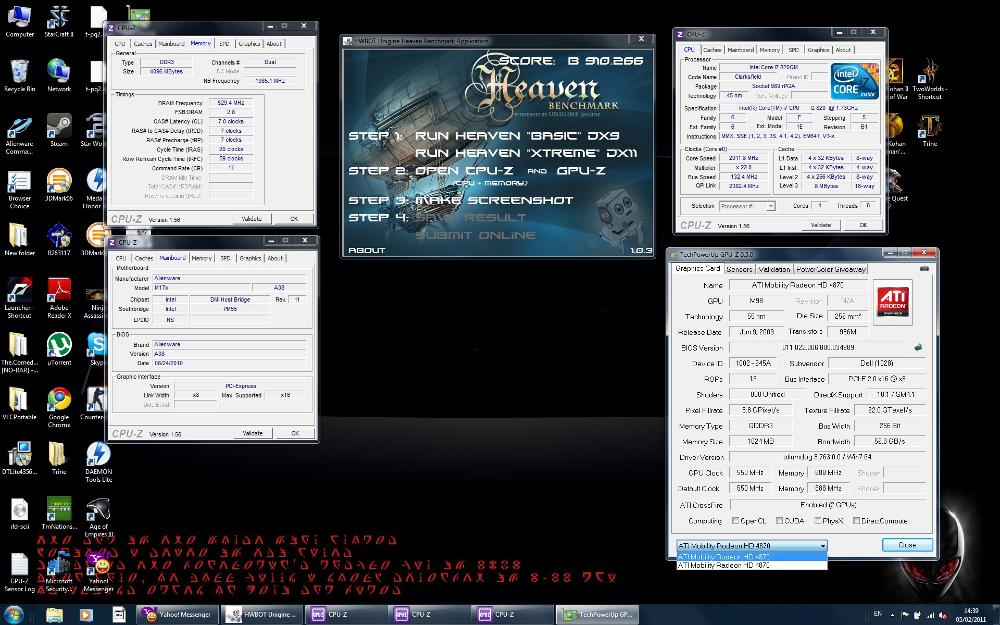The width and height of the screenshot is (1000, 625).
Task: Switch to Yahoo! Messenger on the taskbar
Action: 179,615
